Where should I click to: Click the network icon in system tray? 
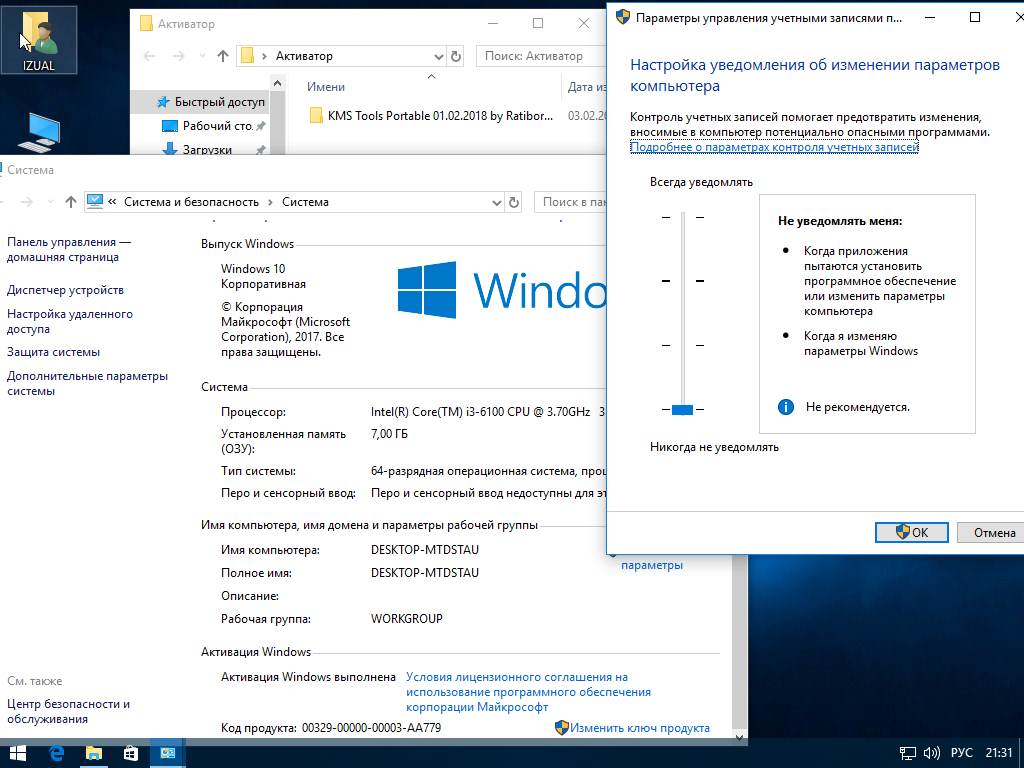(x=908, y=753)
